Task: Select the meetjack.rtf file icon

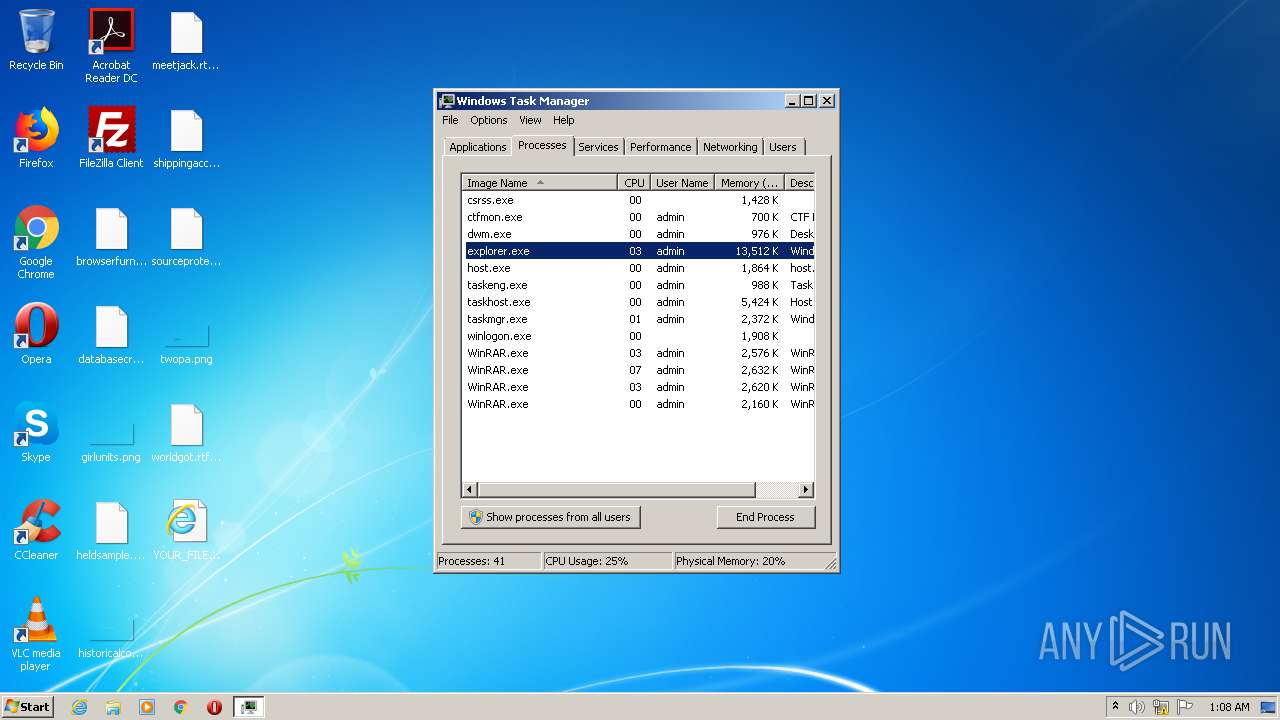Action: coord(186,41)
